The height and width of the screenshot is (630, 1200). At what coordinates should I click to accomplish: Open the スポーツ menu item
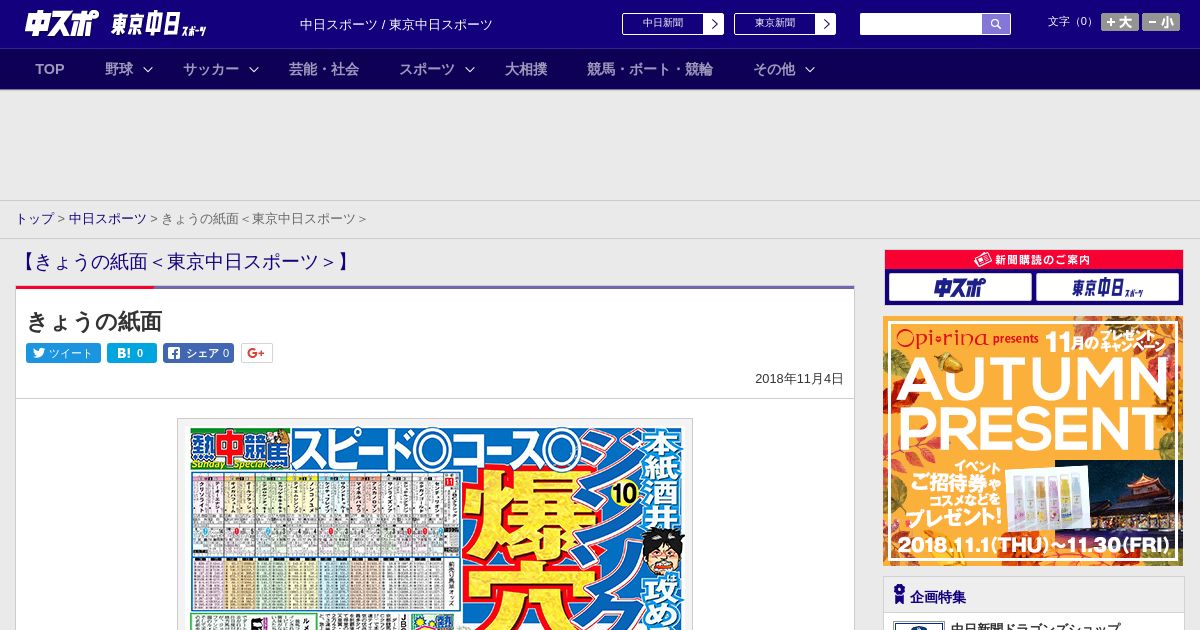click(427, 69)
